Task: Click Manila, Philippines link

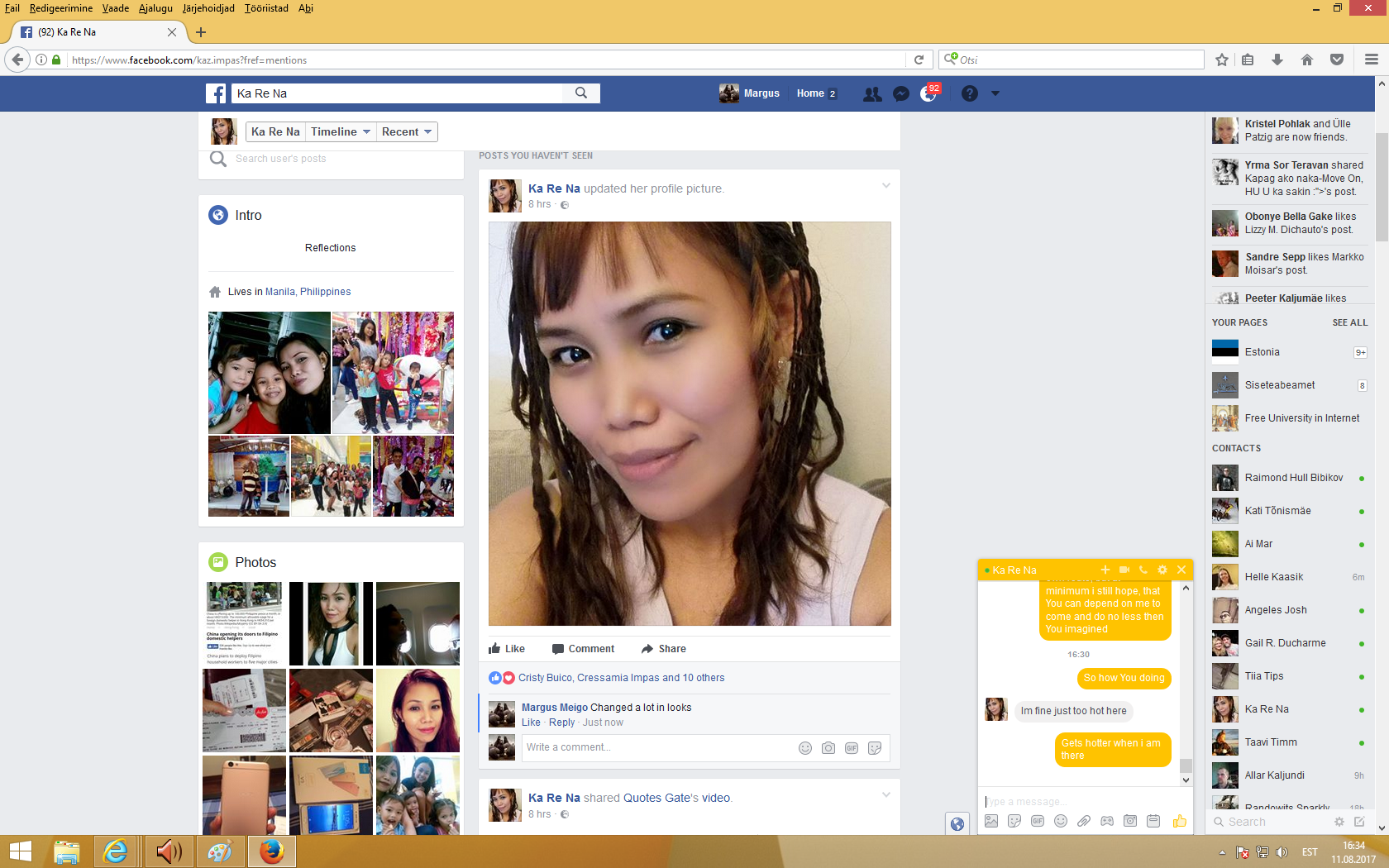Action: tap(308, 292)
